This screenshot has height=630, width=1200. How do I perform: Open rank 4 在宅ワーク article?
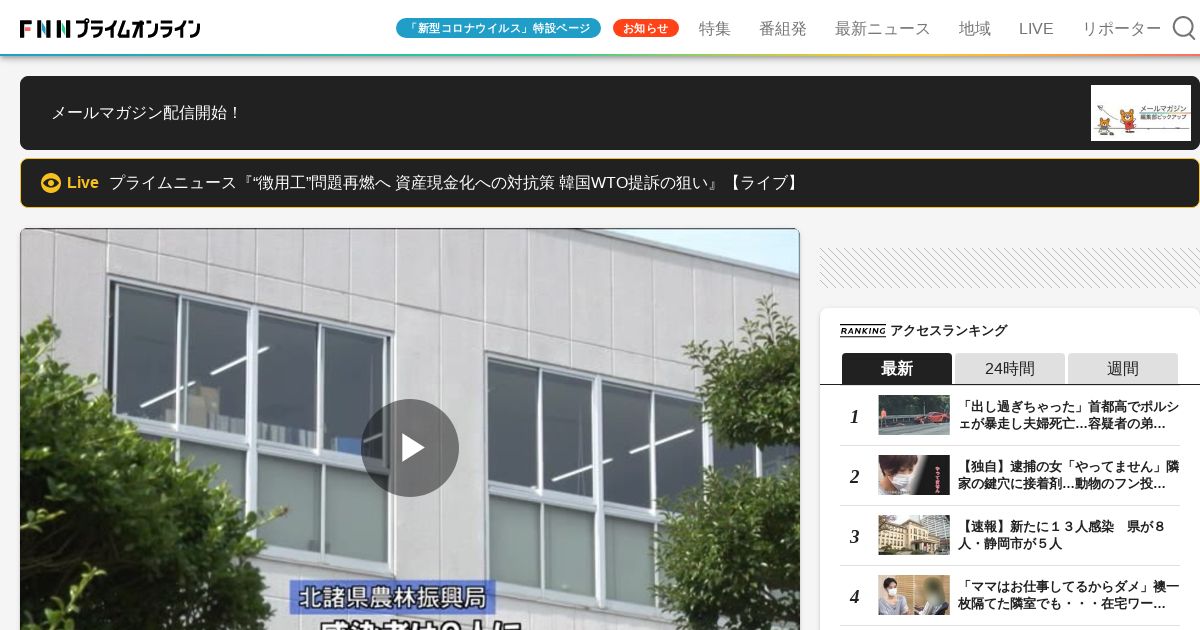(1068, 595)
